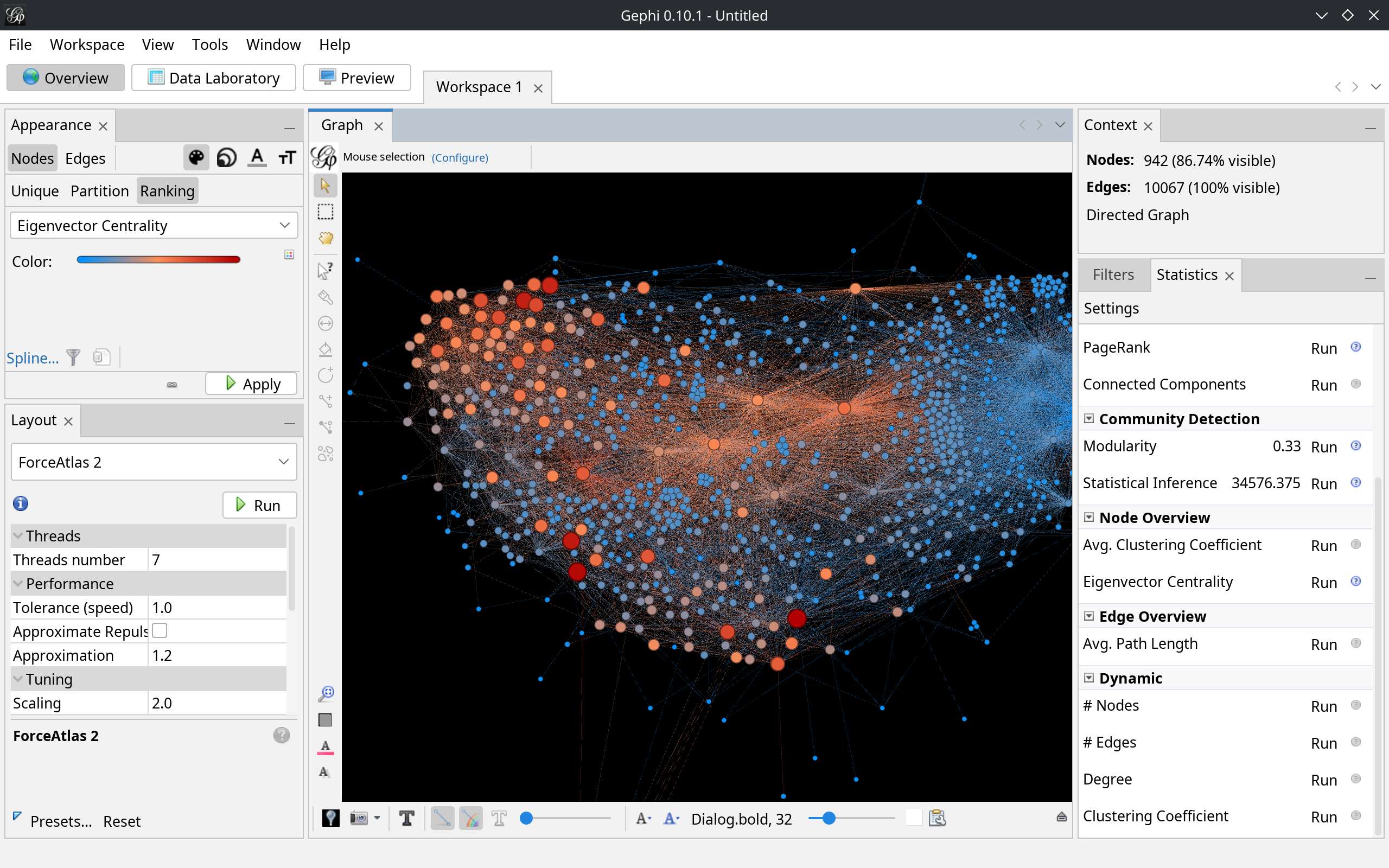Click the reset label visibility icon

coord(324,772)
